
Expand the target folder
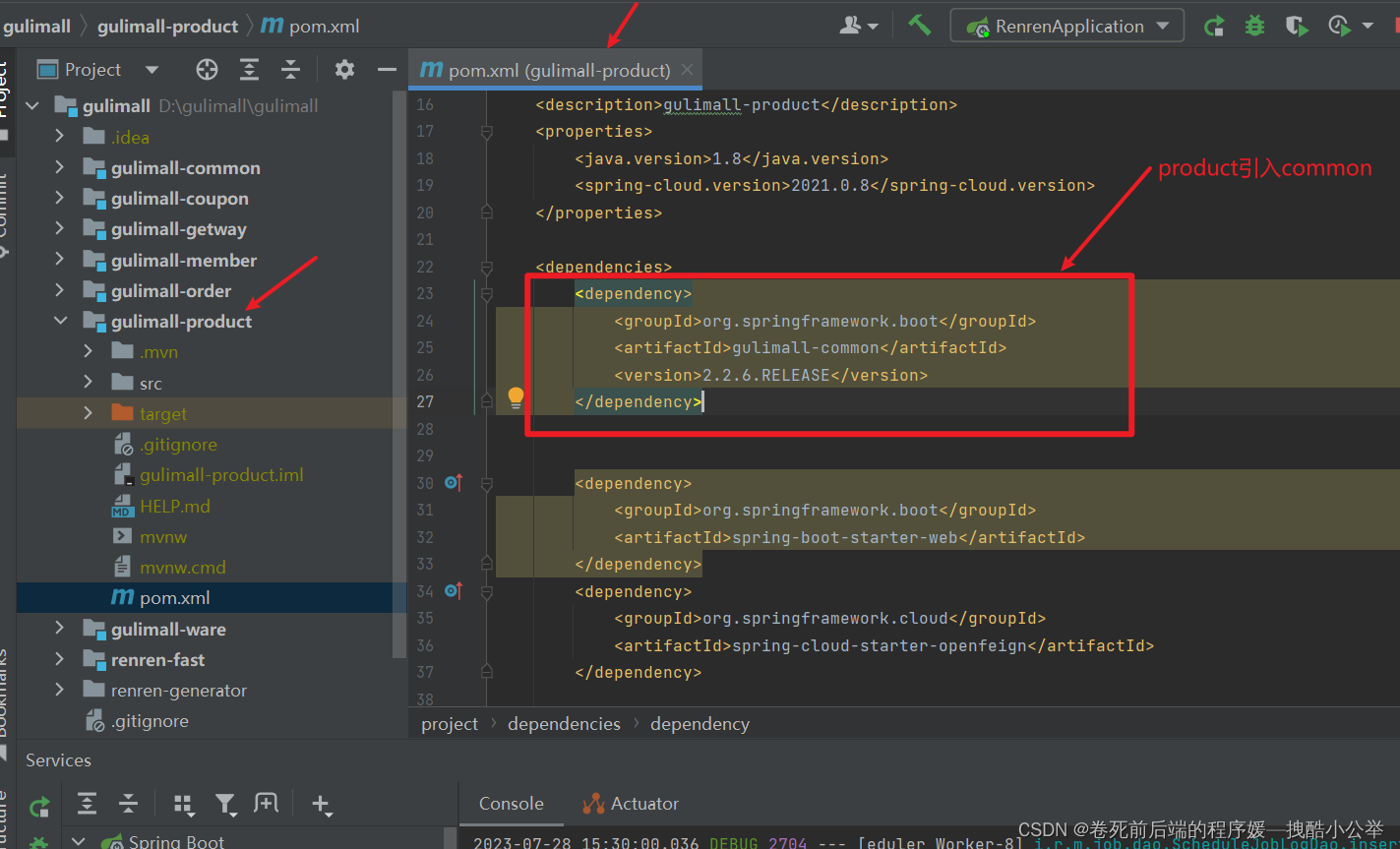[x=89, y=413]
